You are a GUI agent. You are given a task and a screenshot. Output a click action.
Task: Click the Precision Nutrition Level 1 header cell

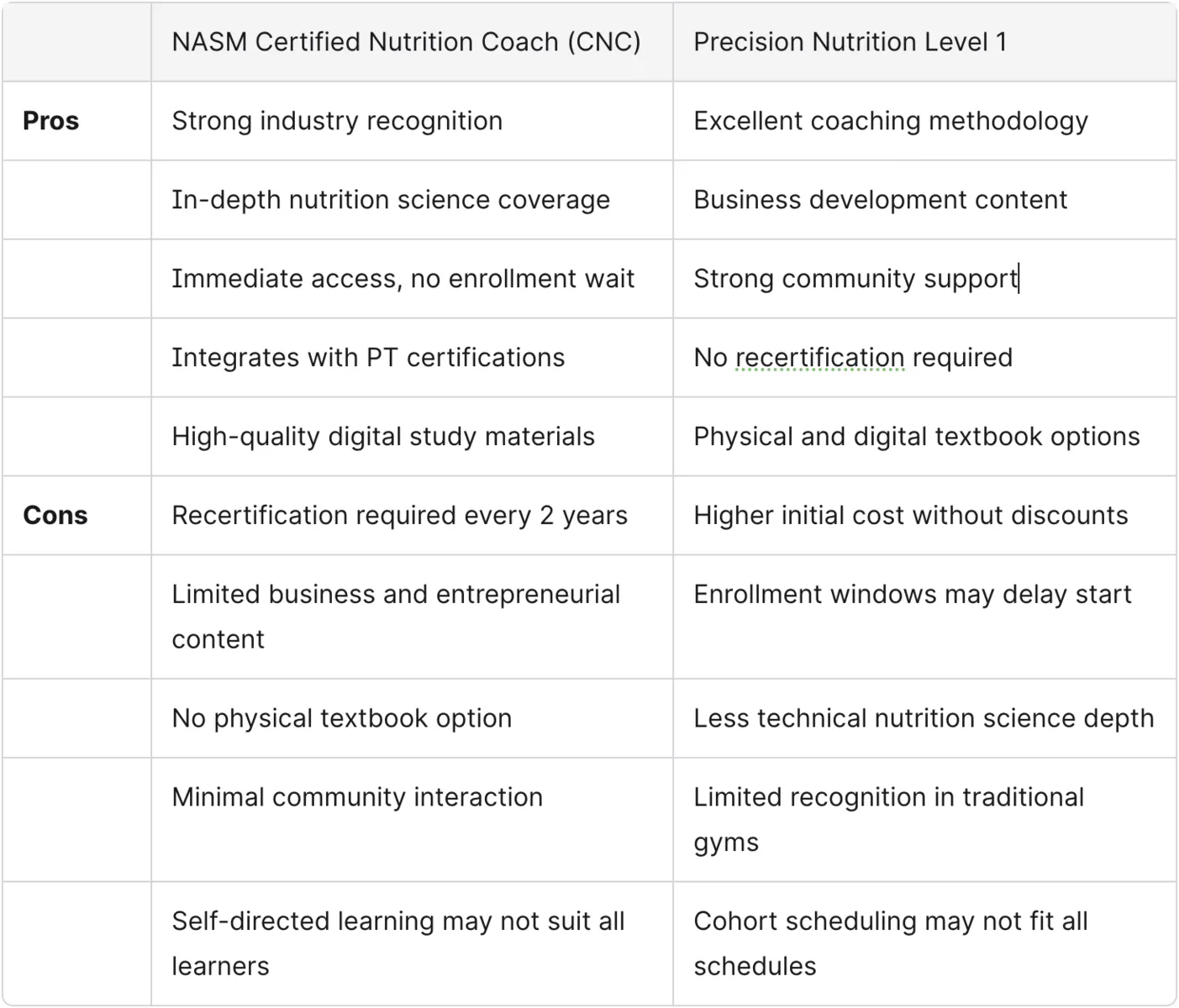(x=850, y=42)
